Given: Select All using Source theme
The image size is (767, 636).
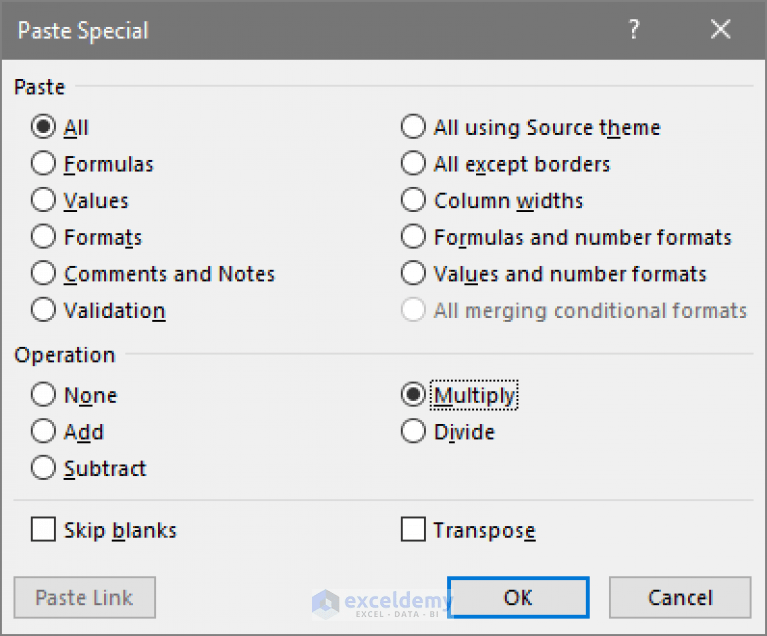Looking at the screenshot, I should click(413, 128).
